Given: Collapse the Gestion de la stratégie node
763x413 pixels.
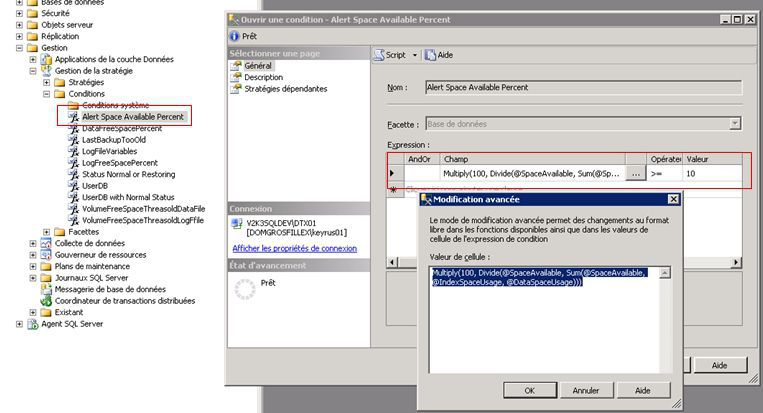Looking at the screenshot, I should click(x=33, y=71).
